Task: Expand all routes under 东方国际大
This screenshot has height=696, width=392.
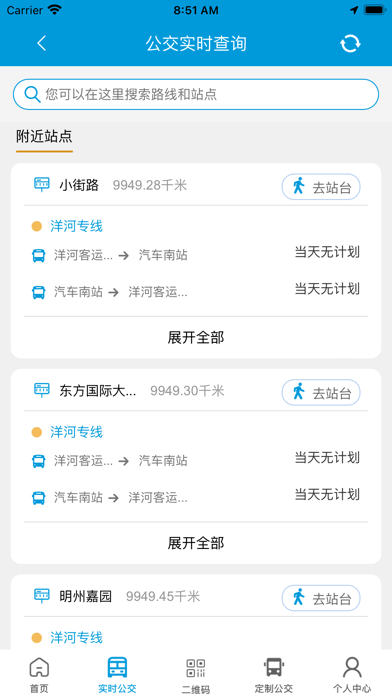Action: (x=196, y=543)
